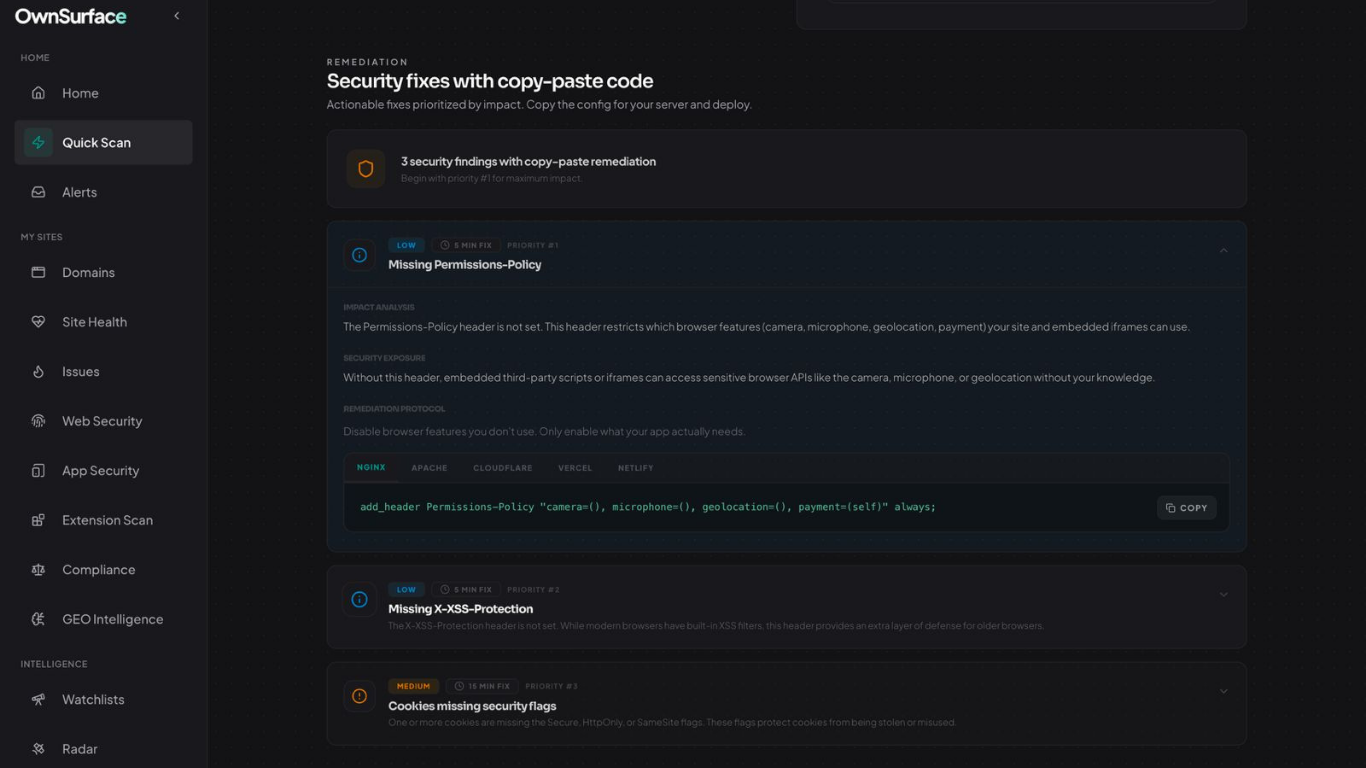Click the Watchlists telescope icon
The height and width of the screenshot is (768, 1366).
tap(38, 700)
